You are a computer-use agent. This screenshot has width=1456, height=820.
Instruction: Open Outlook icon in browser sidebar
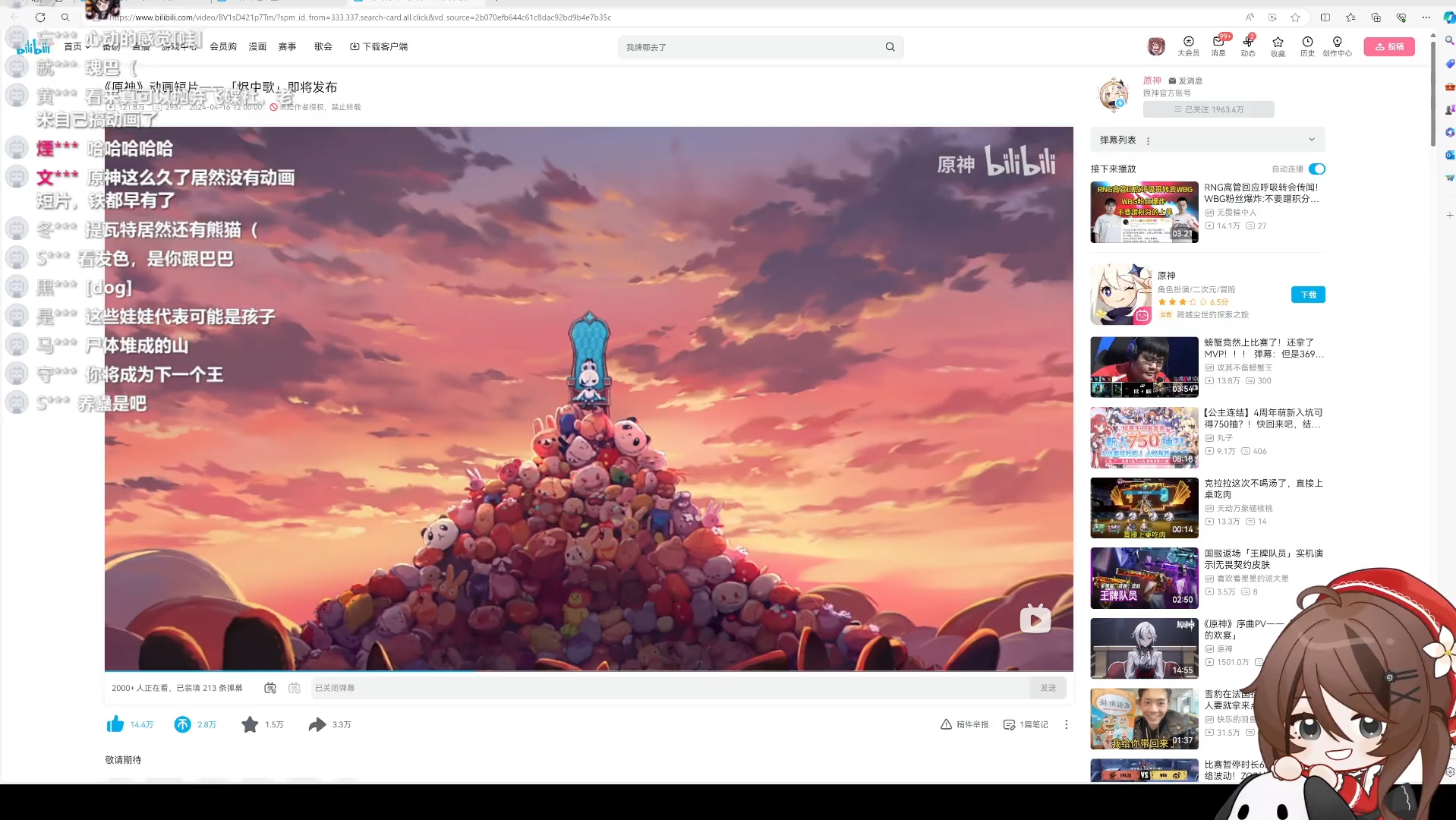tap(1449, 155)
